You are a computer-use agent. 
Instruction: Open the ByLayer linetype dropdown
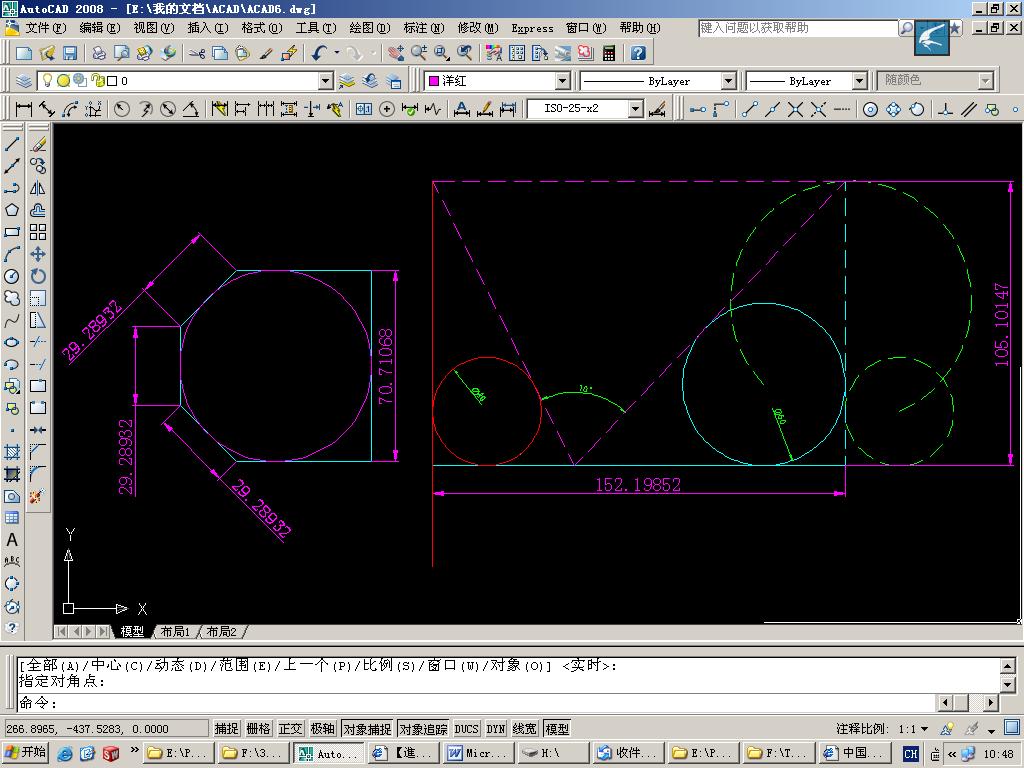(x=728, y=81)
